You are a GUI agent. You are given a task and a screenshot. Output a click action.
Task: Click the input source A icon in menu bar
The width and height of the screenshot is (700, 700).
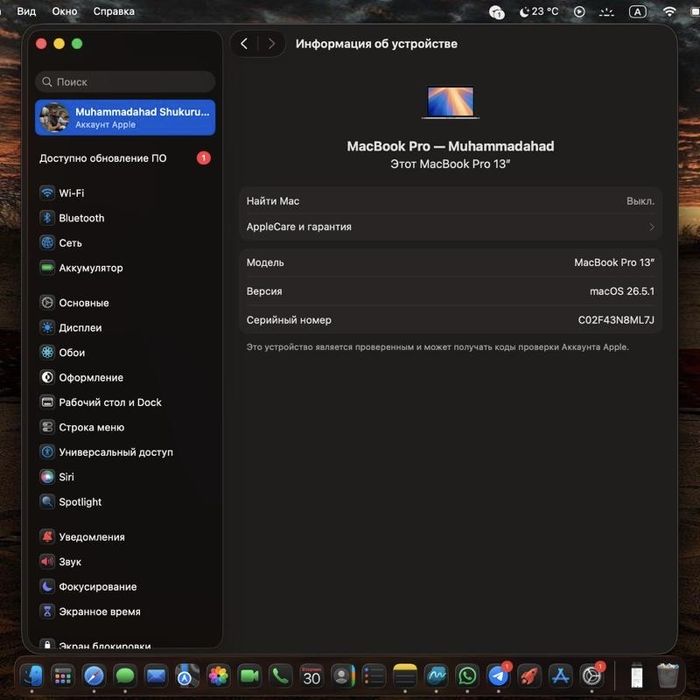(x=638, y=12)
